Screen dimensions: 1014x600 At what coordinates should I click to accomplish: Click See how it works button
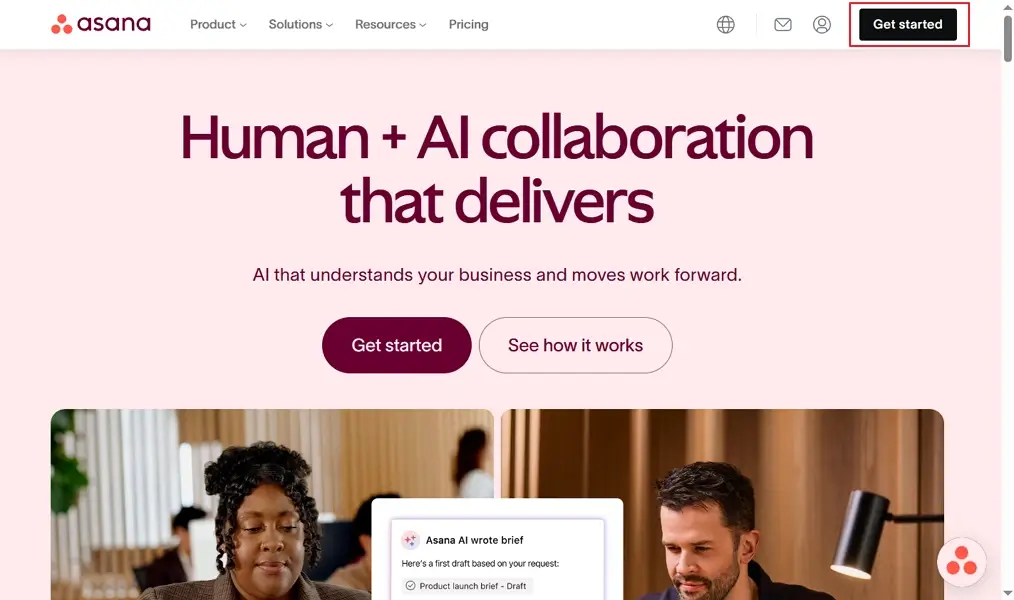576,345
